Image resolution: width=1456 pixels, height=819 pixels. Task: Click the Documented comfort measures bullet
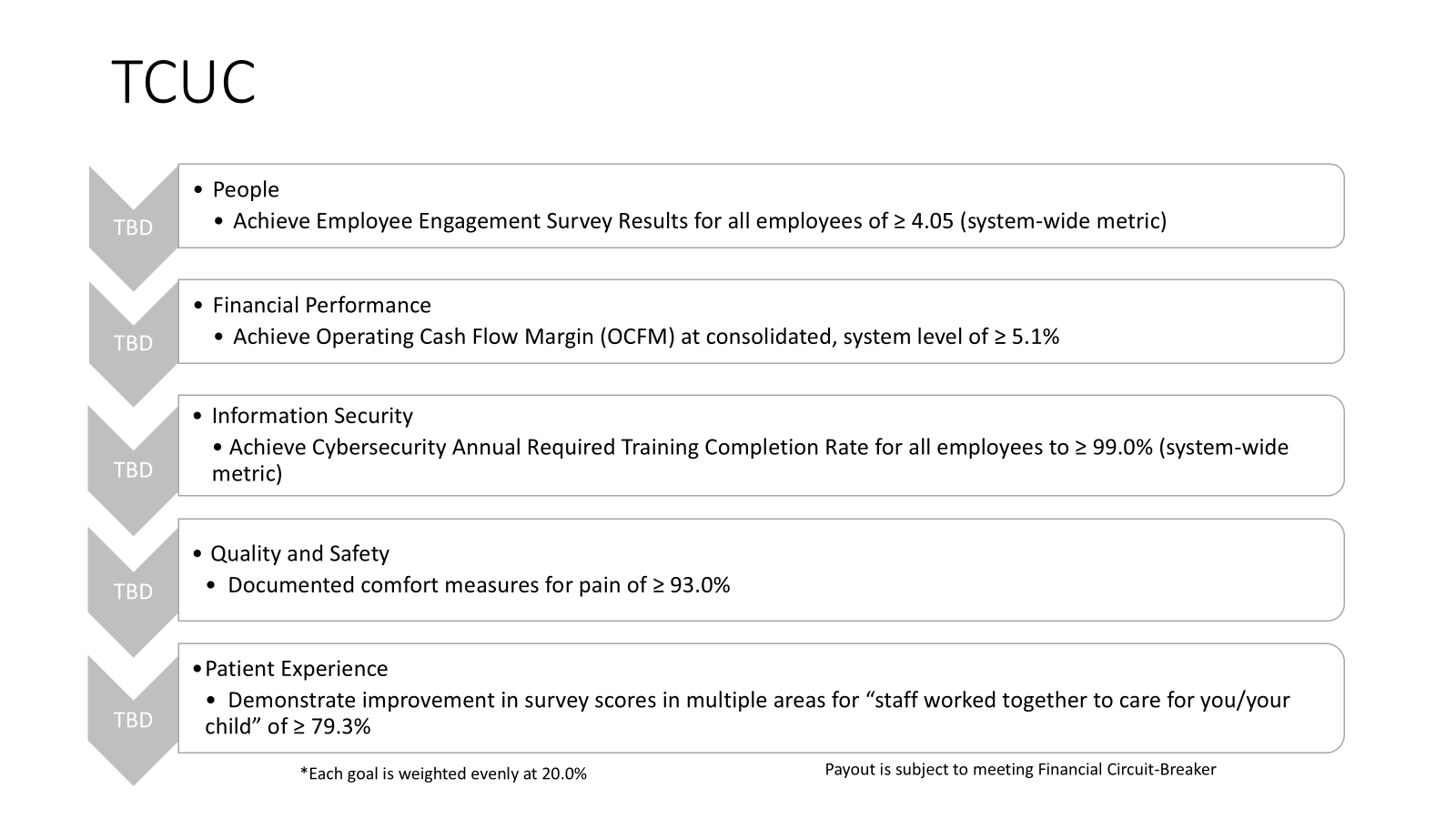(x=478, y=585)
